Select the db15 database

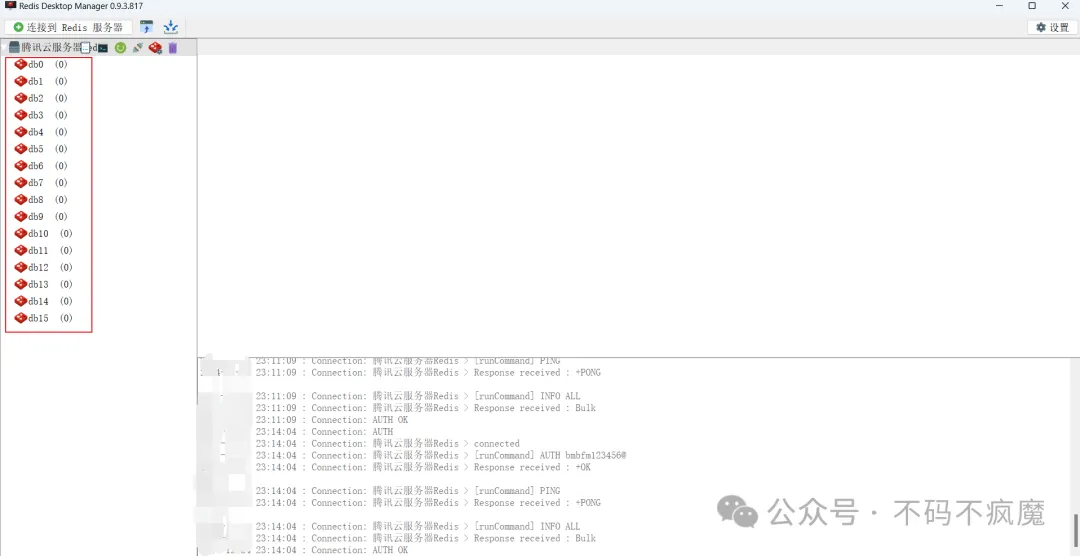[38, 318]
